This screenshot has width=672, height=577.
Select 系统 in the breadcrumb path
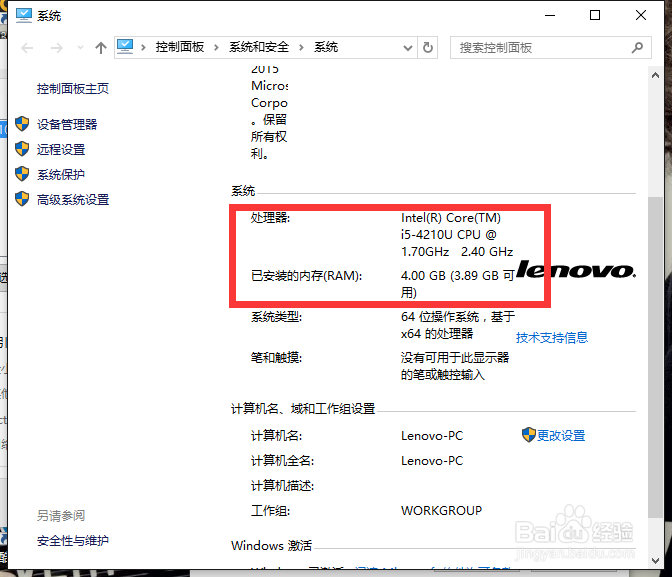pos(326,47)
